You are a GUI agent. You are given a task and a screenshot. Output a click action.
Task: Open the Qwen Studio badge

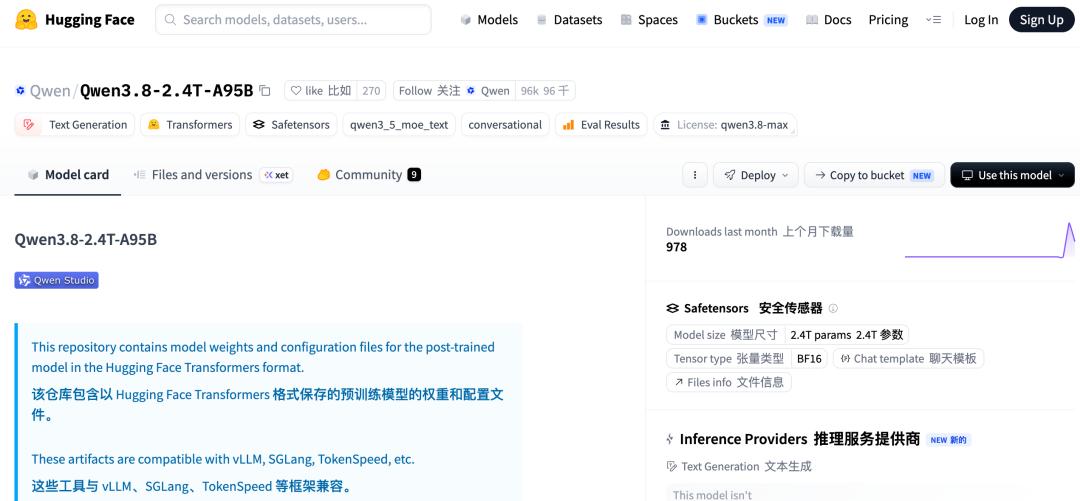56,280
